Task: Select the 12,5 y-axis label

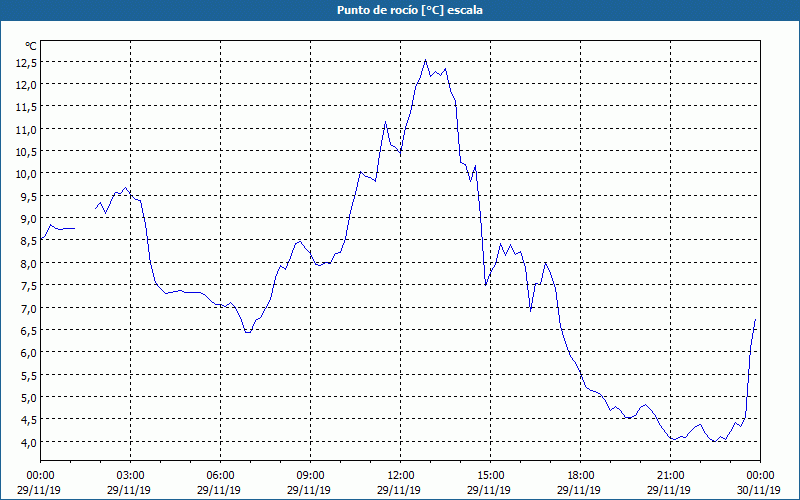Action: (x=27, y=62)
